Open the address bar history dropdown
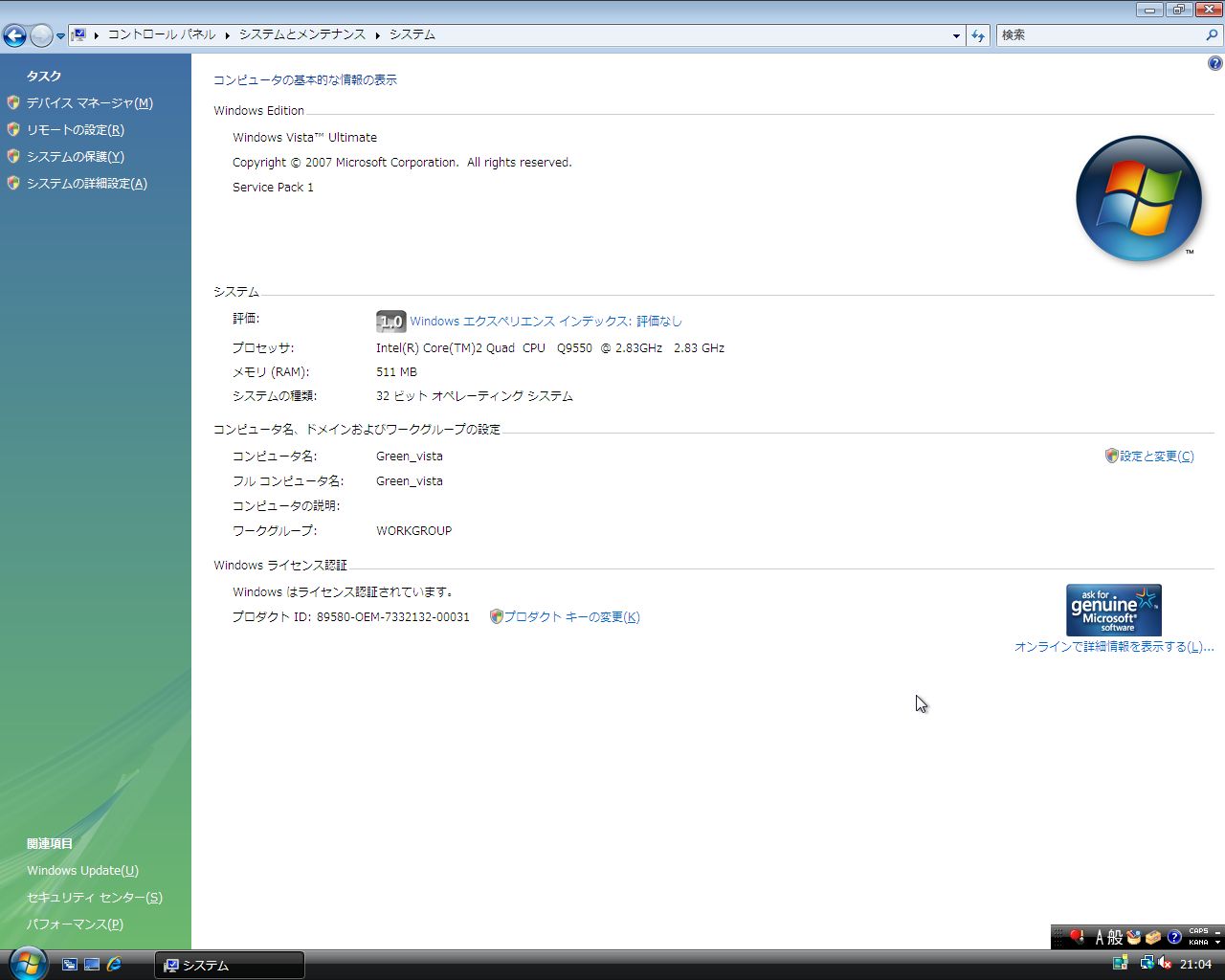This screenshot has height=980, width=1225. click(956, 36)
